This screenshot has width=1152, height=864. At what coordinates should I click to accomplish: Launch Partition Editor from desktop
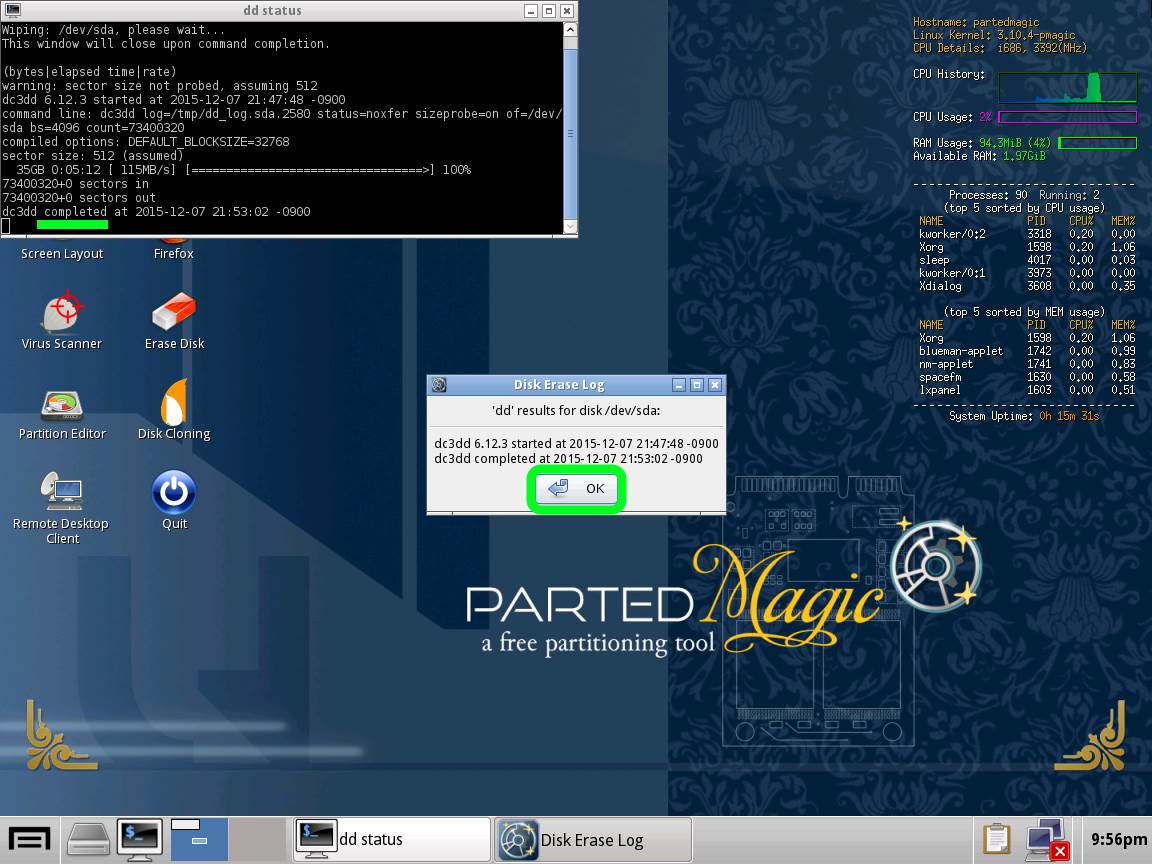(x=62, y=415)
